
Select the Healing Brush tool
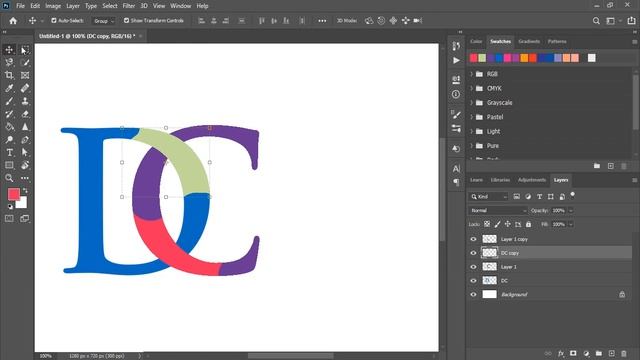(25, 88)
